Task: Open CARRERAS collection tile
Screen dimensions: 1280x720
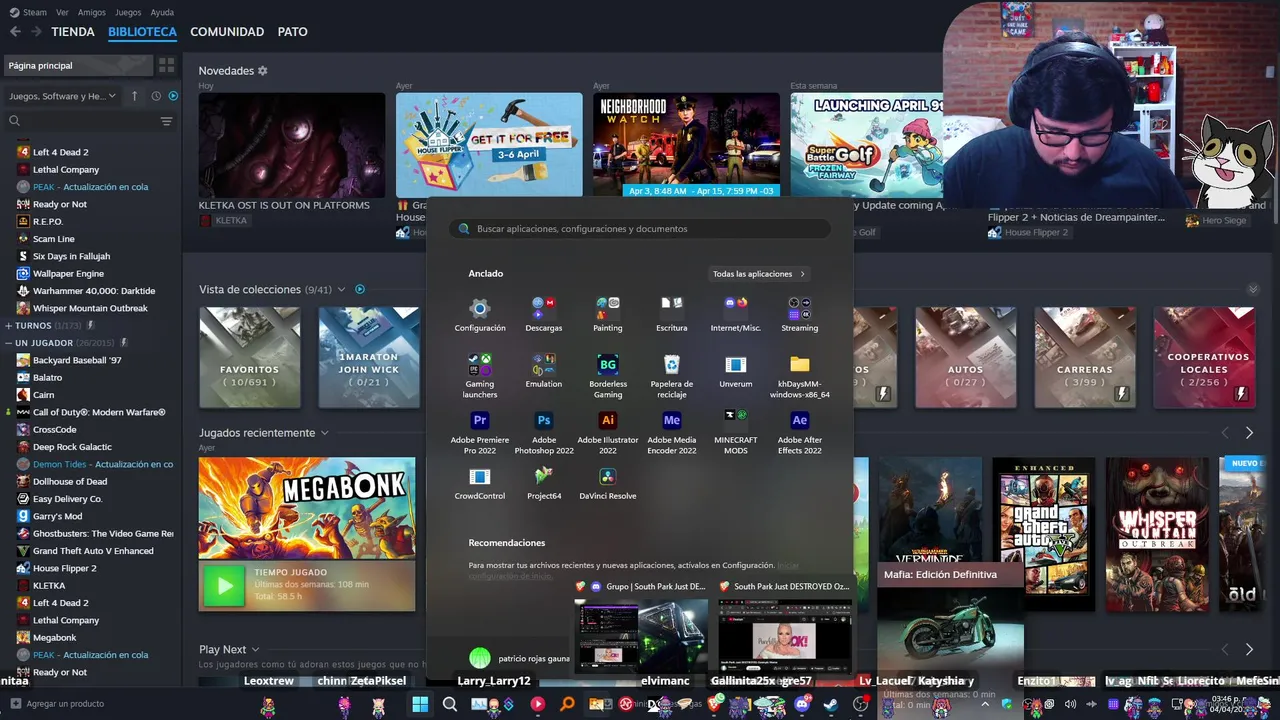Action: tap(1084, 357)
